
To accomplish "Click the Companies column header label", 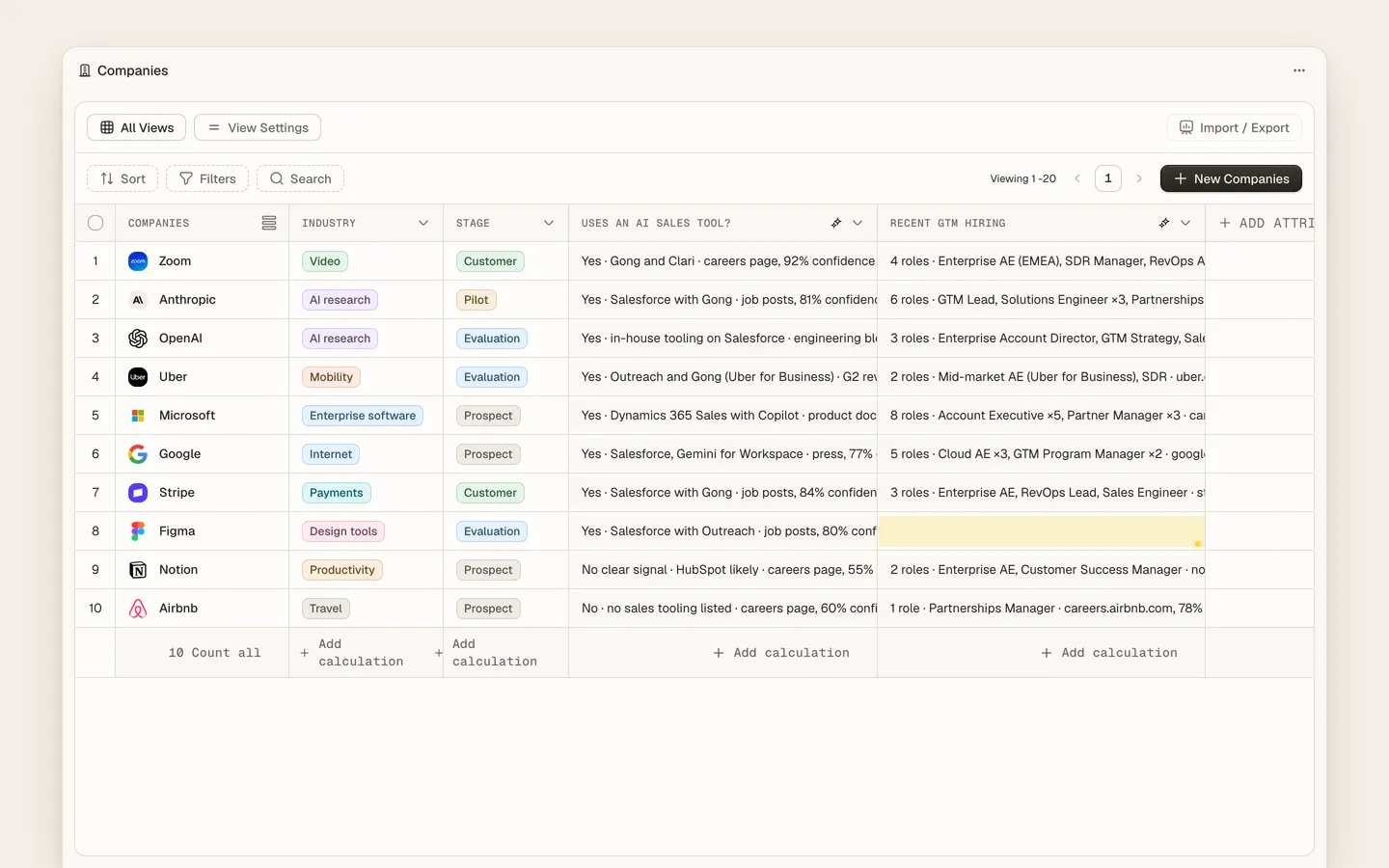I will 159,223.
